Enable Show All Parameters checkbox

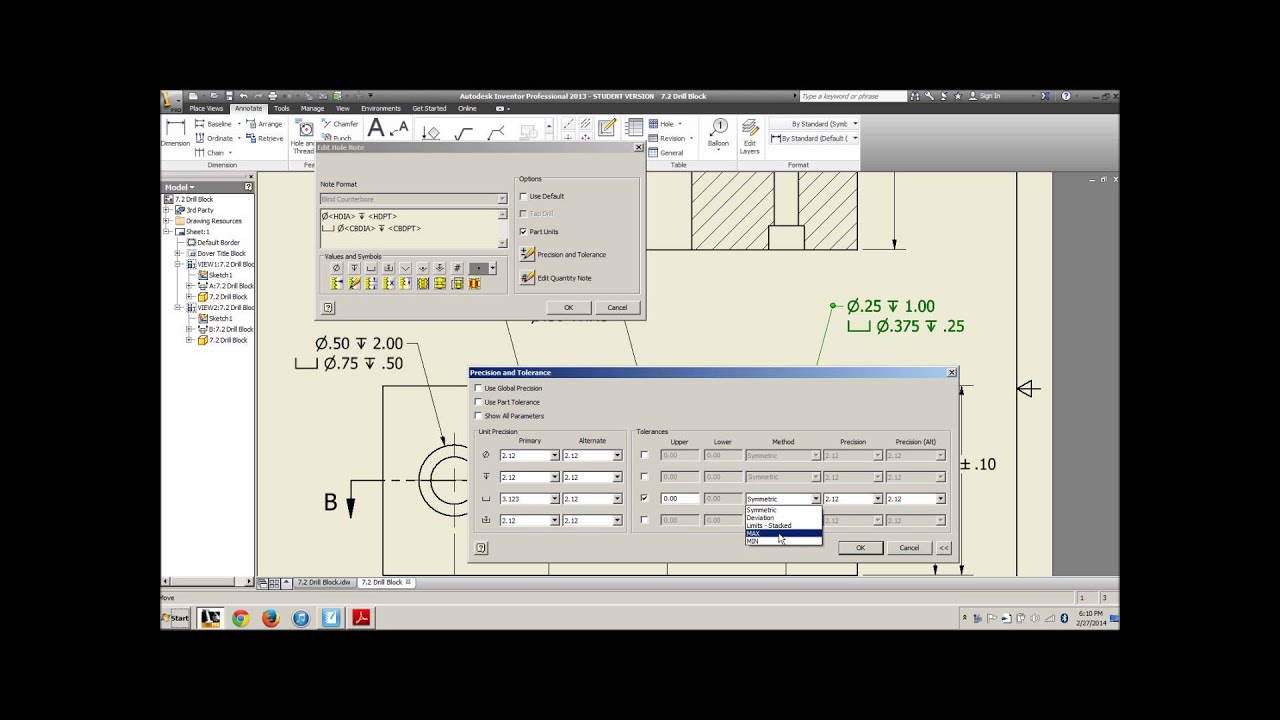pos(478,416)
